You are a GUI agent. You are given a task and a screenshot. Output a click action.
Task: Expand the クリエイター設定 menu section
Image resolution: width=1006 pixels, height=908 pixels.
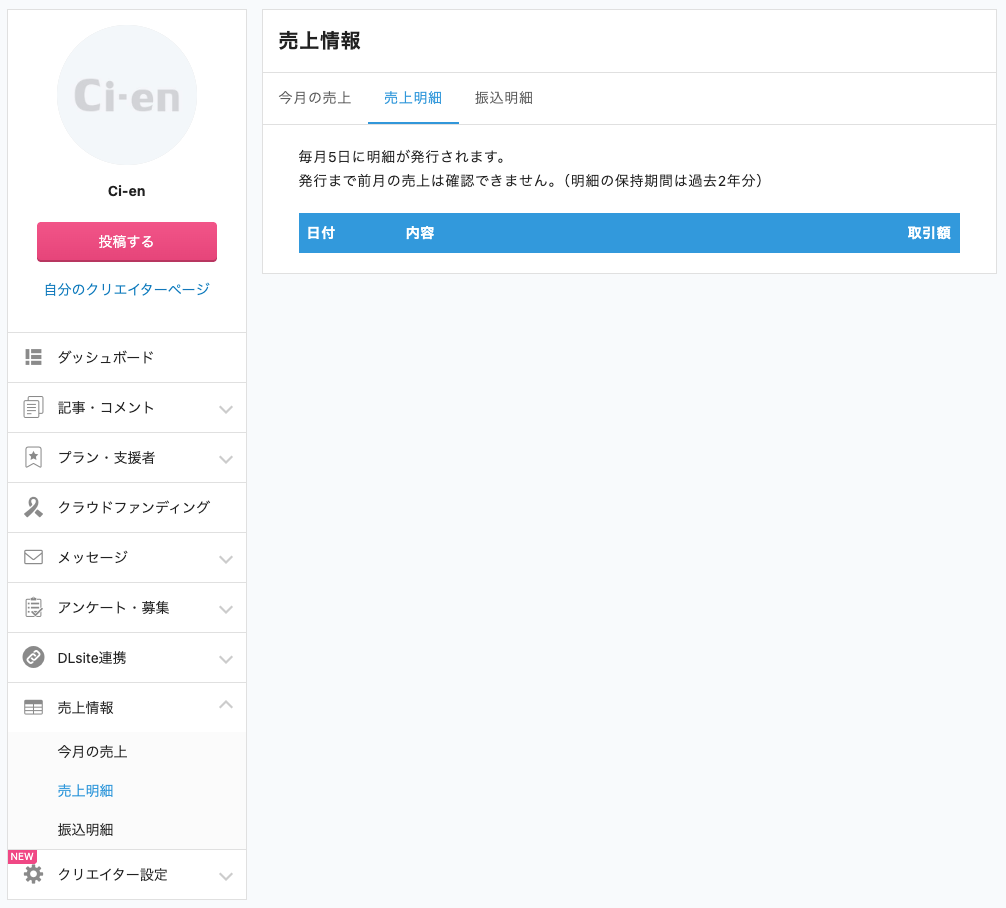point(225,874)
